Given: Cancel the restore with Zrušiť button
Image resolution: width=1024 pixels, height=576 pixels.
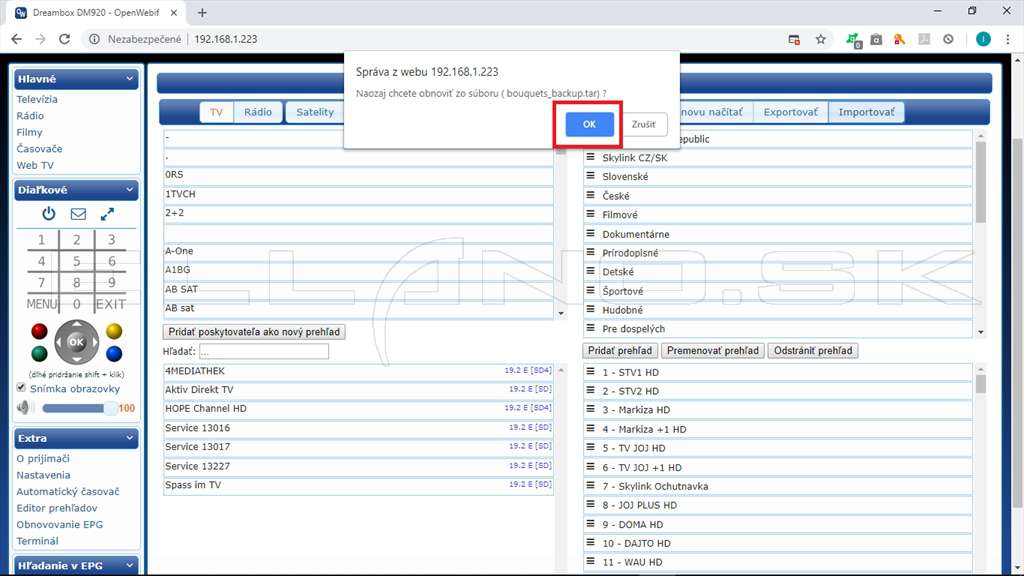Looking at the screenshot, I should 643,124.
